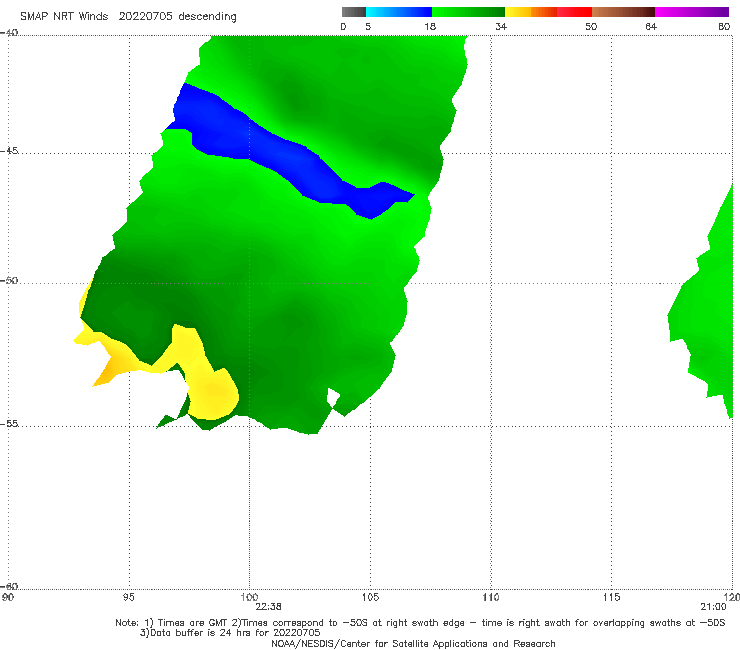Click the 'Times are GMT' note line
The height and width of the screenshot is (650, 740).
pos(420,623)
